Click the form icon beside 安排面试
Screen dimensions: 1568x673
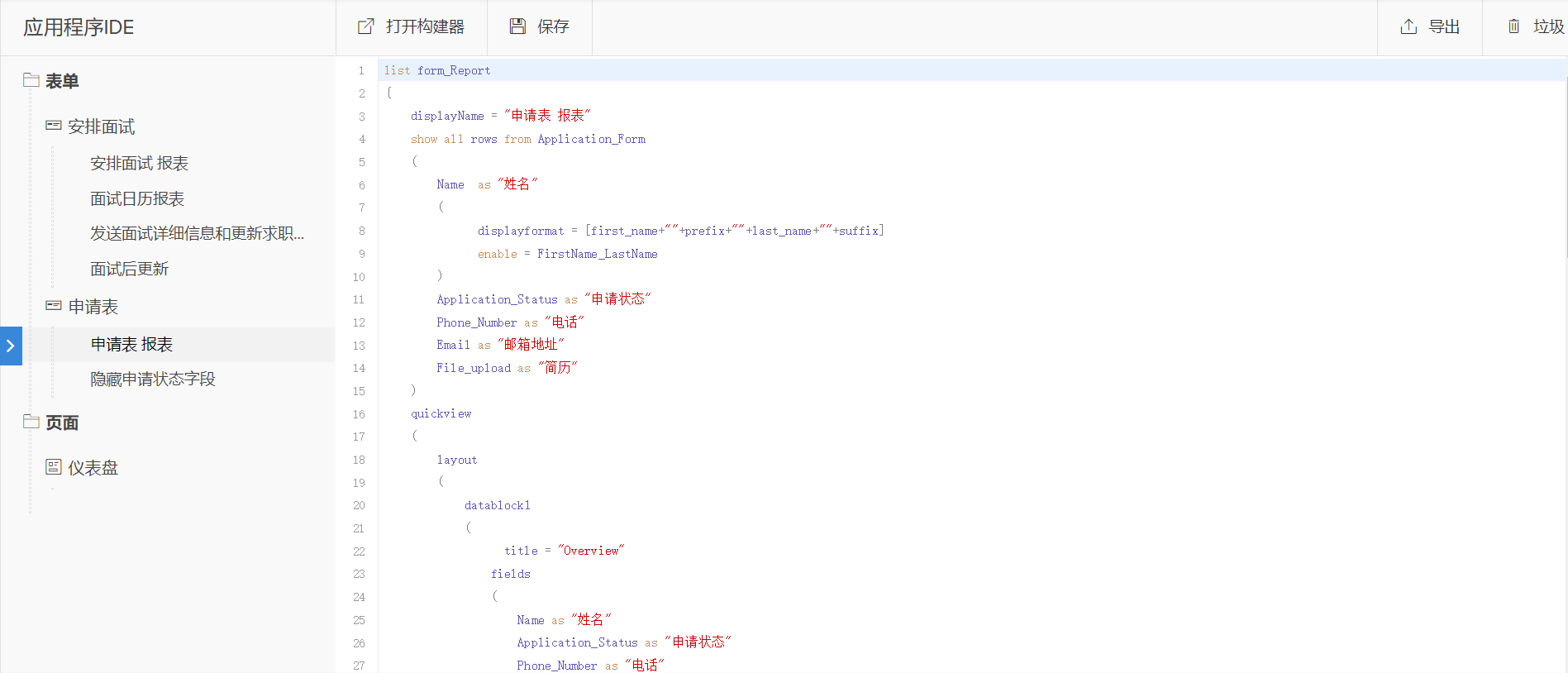coord(54,126)
